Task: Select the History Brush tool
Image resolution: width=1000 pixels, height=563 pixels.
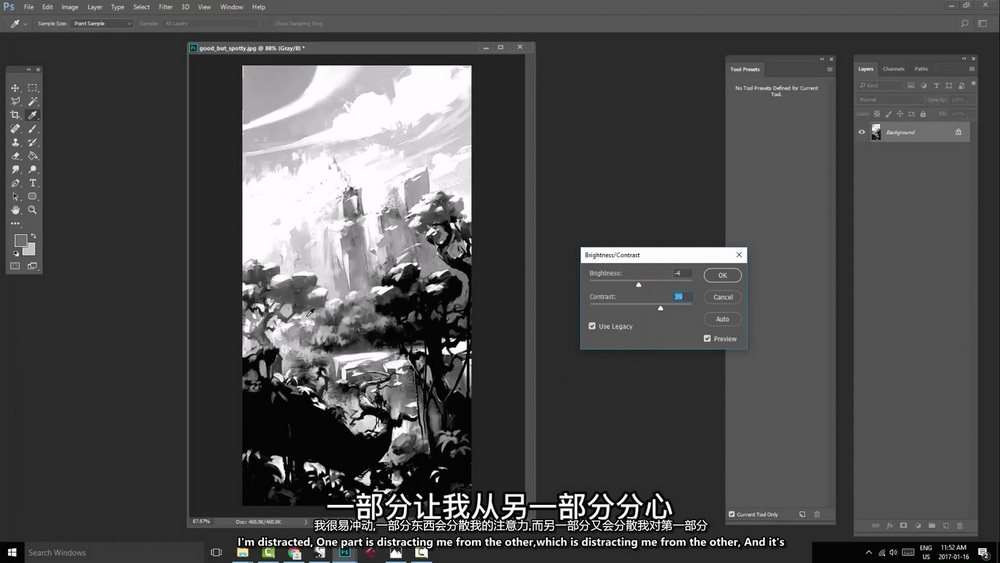Action: click(33, 142)
